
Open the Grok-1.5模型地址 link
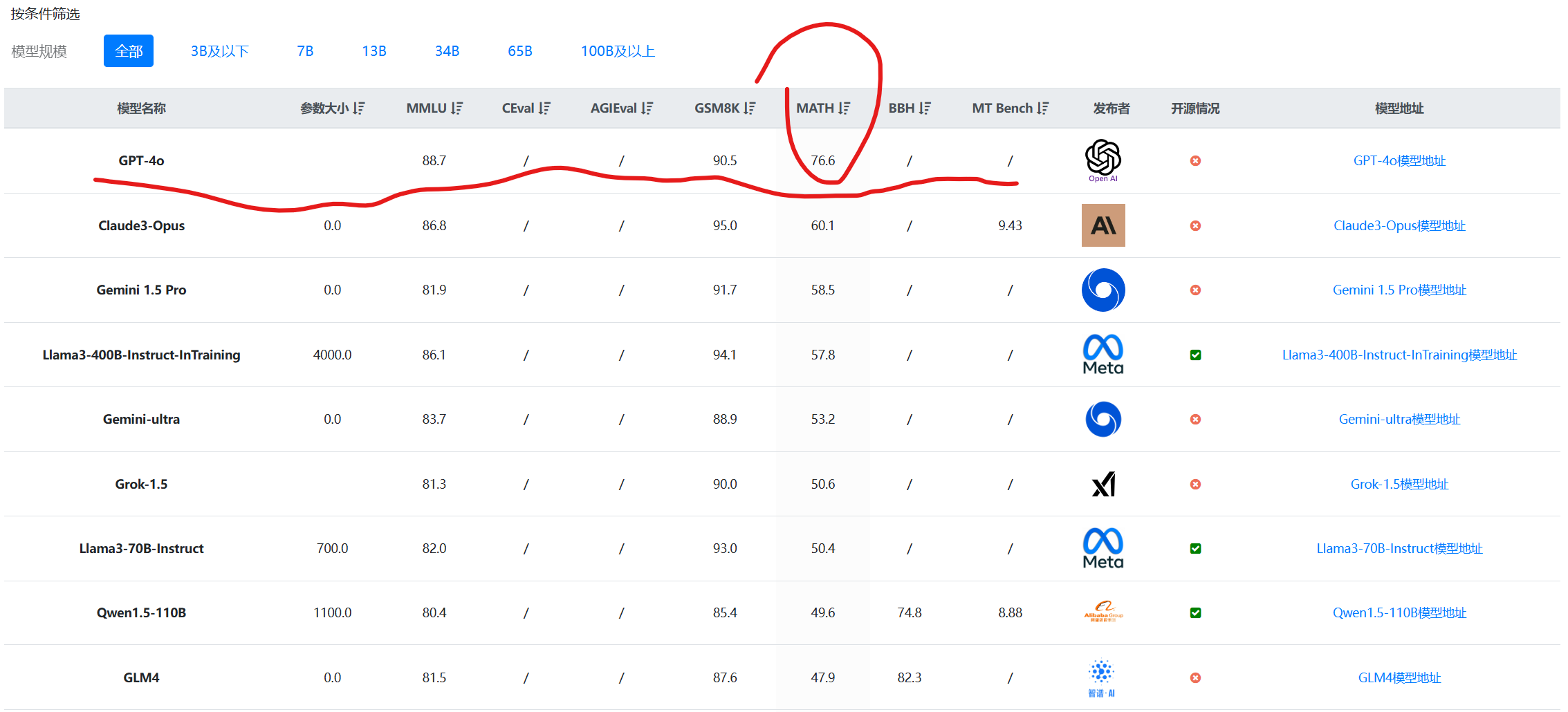pyautogui.click(x=1399, y=484)
